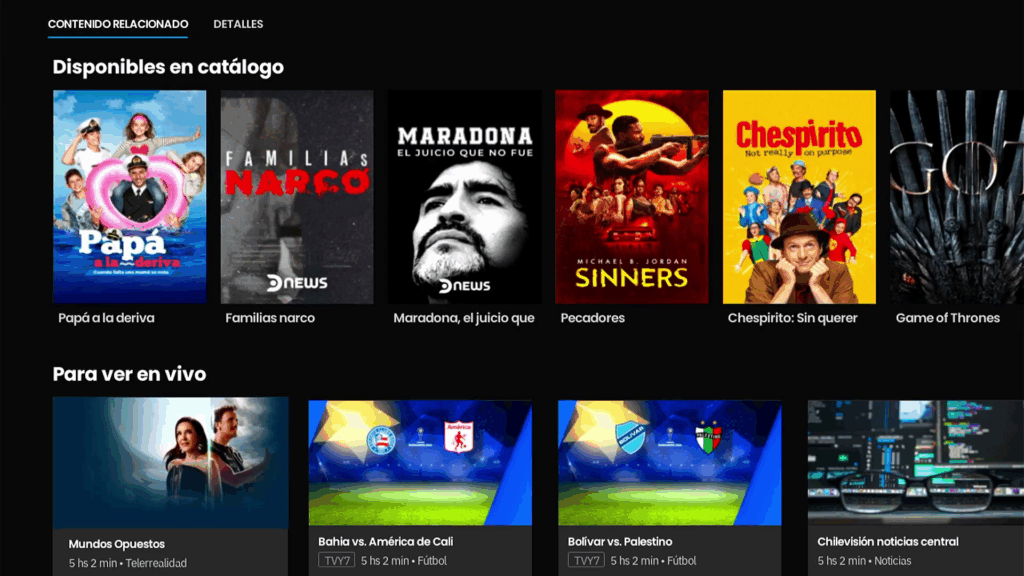Open Chilevisión noticias central thumbnail
This screenshot has width=1024, height=576.
click(916, 462)
